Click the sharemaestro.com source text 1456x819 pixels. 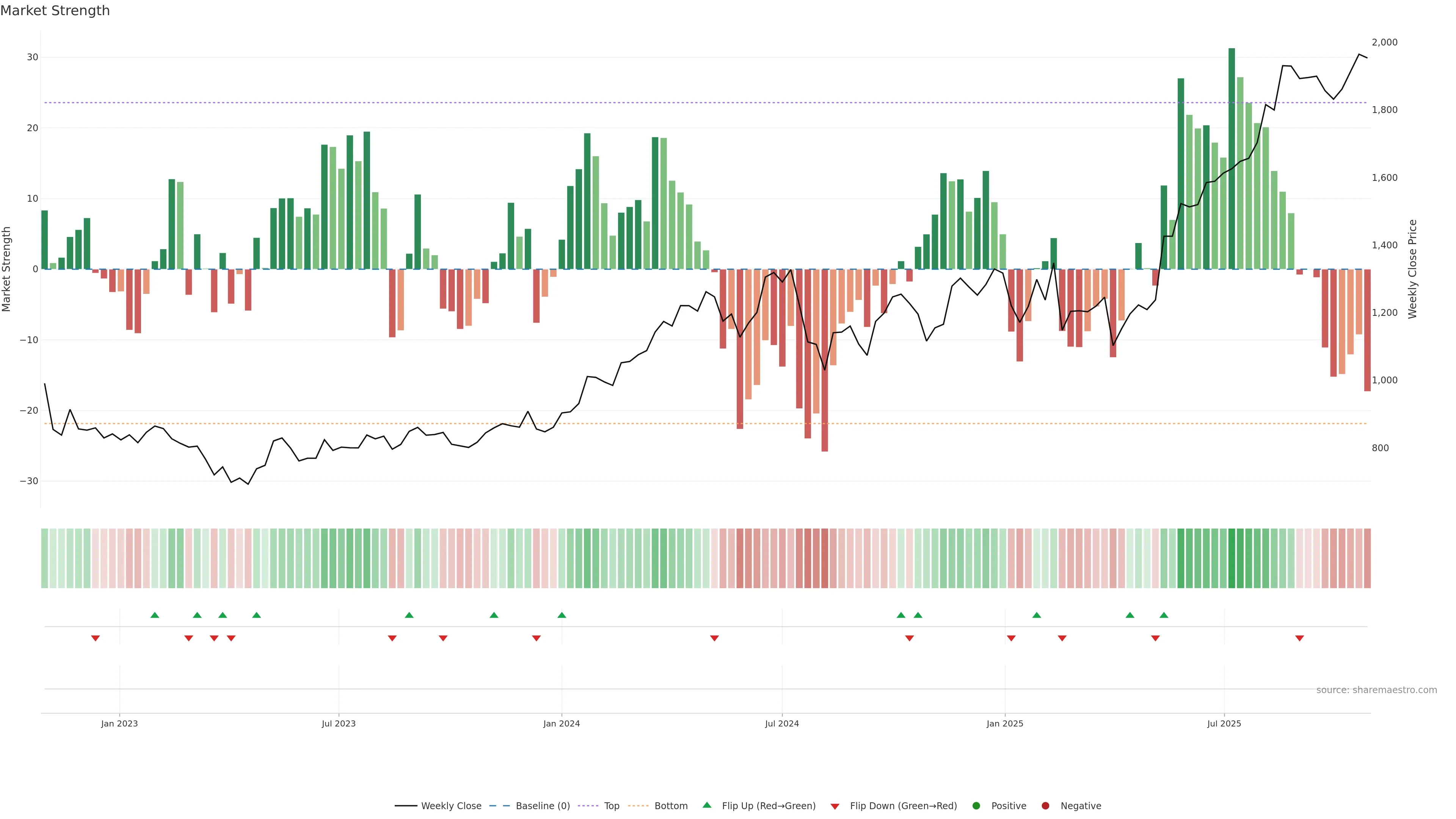[x=1376, y=690]
